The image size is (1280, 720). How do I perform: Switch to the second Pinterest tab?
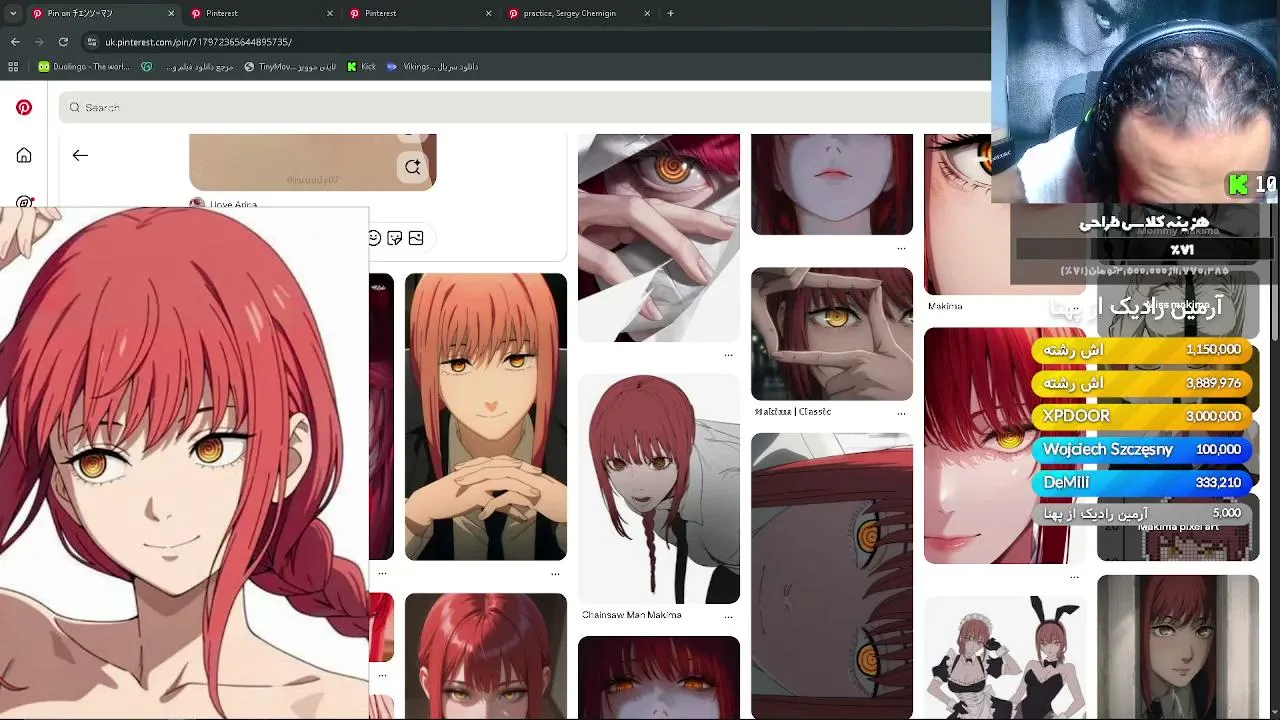click(262, 13)
